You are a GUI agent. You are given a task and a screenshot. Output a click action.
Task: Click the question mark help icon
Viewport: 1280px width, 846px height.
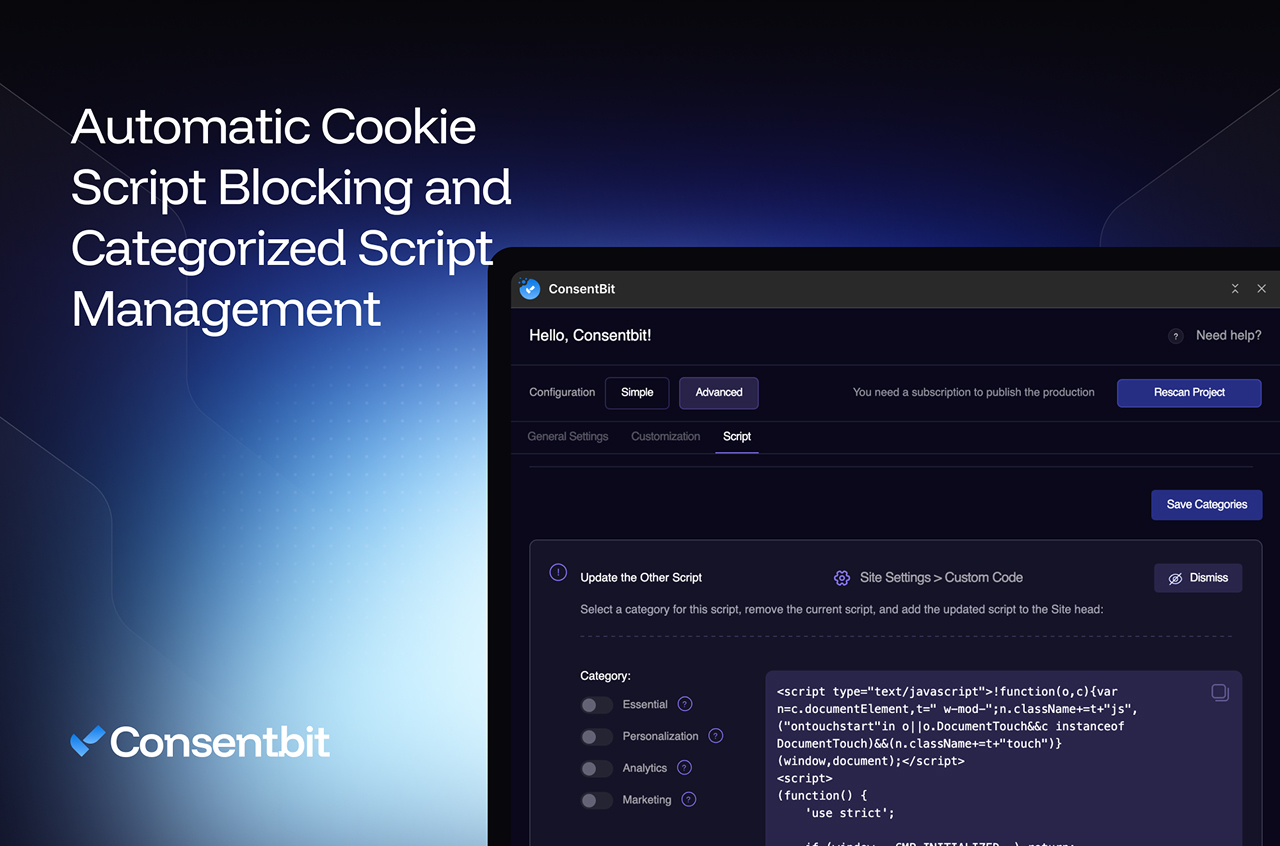[x=1176, y=336]
